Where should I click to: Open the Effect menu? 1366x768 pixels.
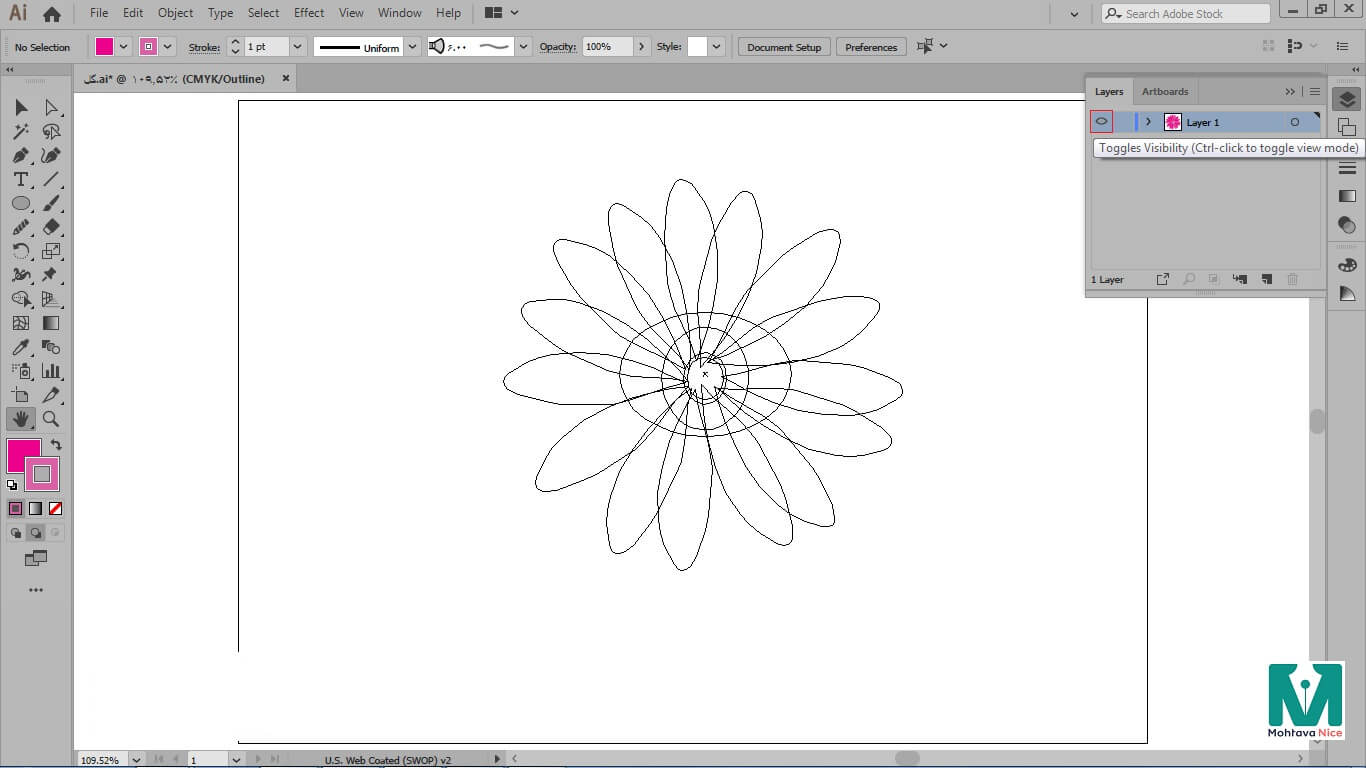click(x=309, y=13)
